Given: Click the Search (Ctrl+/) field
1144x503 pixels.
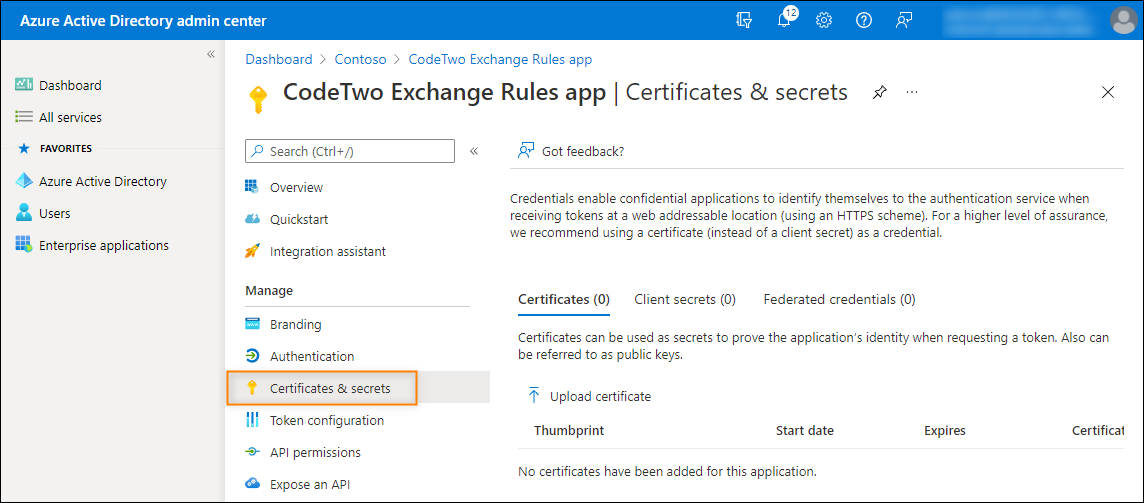Looking at the screenshot, I should (350, 151).
